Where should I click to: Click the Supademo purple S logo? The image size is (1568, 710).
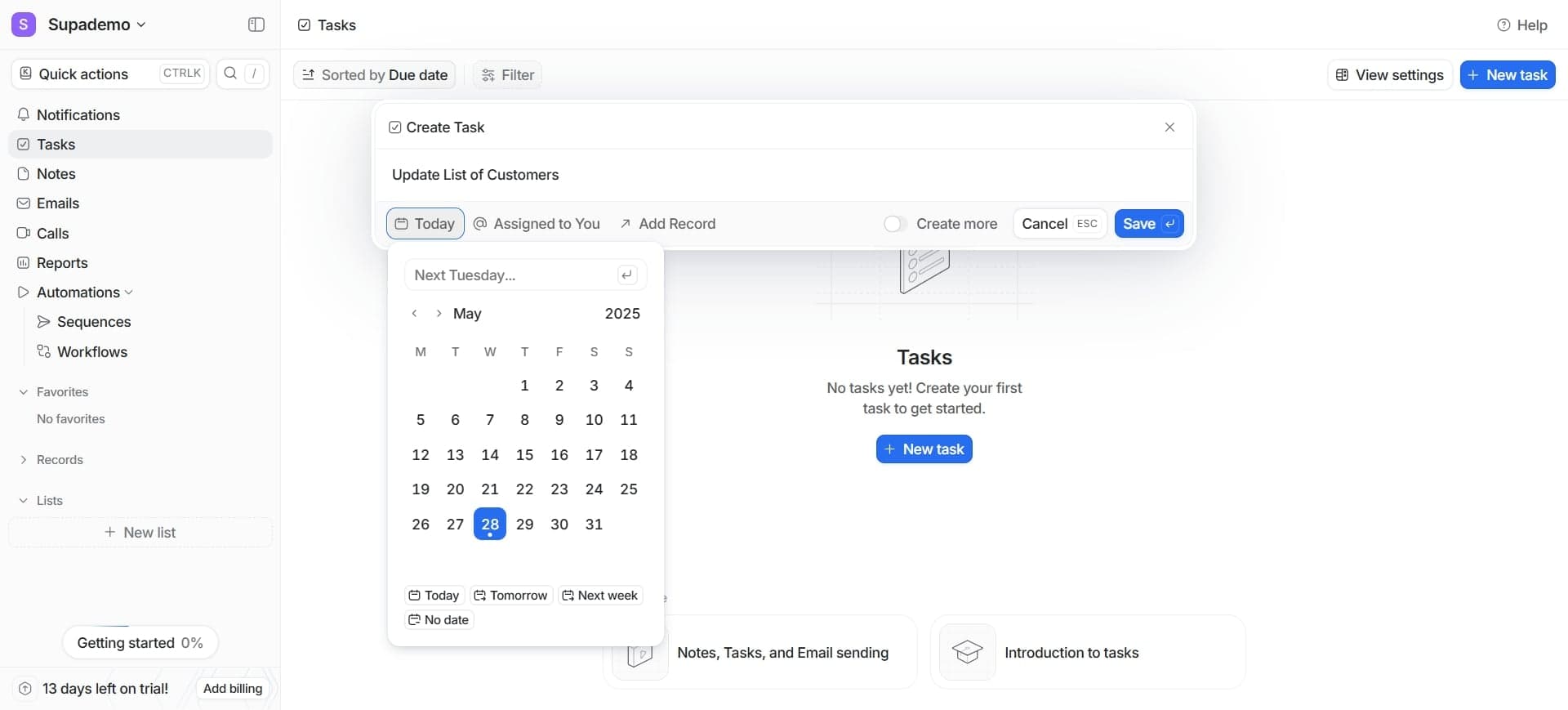(24, 25)
